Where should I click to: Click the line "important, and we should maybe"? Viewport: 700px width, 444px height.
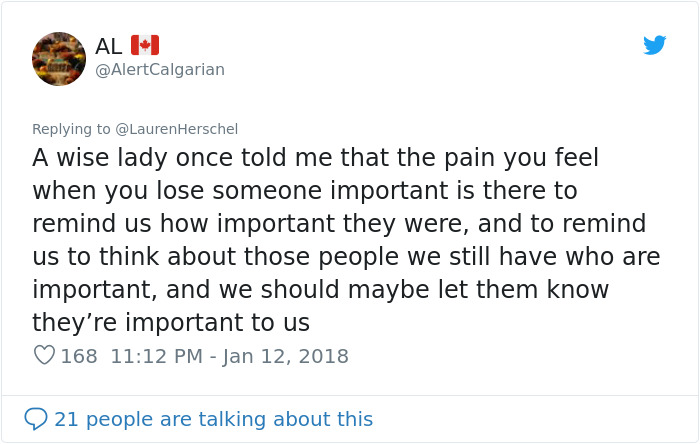[321, 290]
